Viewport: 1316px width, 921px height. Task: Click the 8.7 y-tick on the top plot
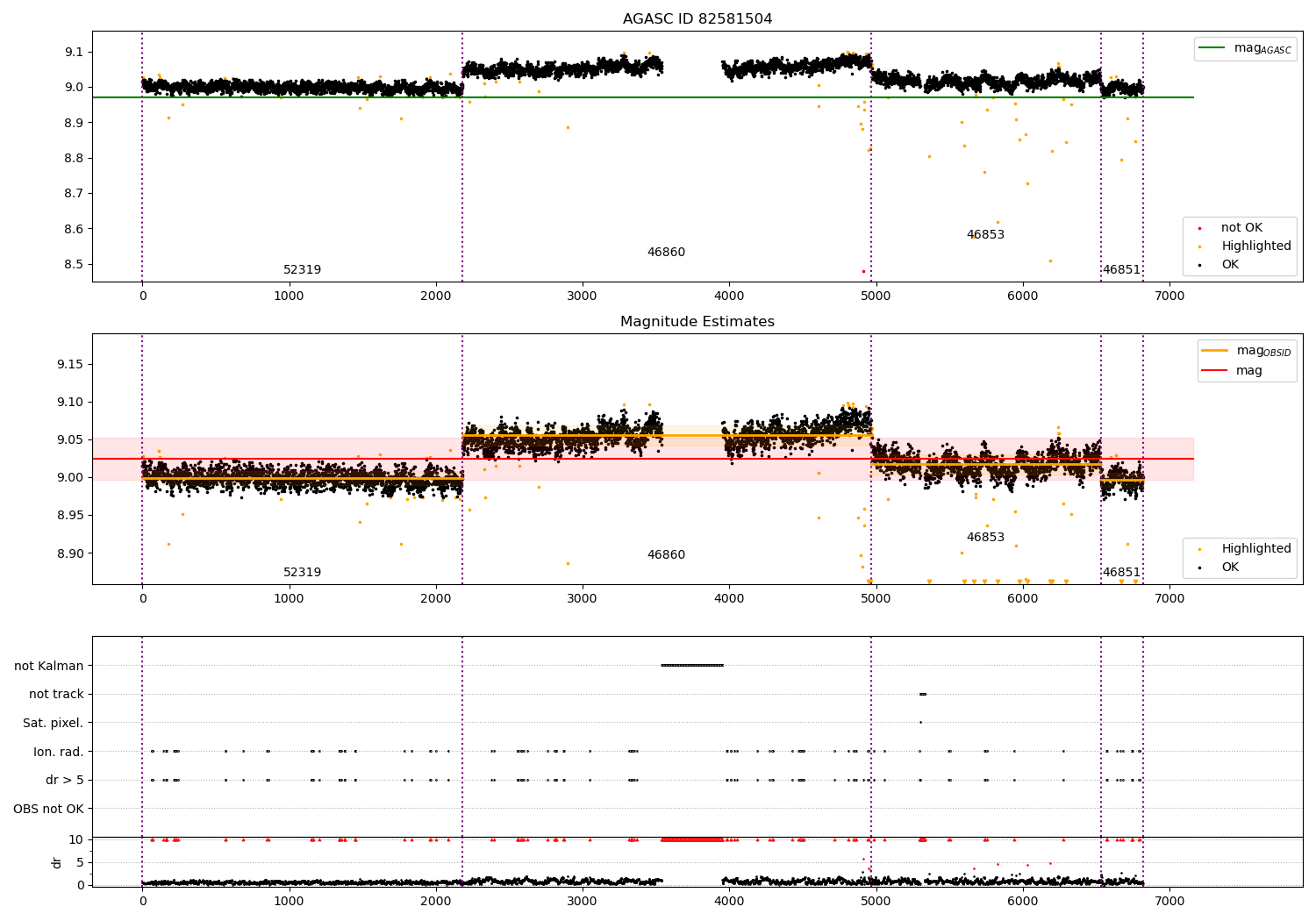73,194
